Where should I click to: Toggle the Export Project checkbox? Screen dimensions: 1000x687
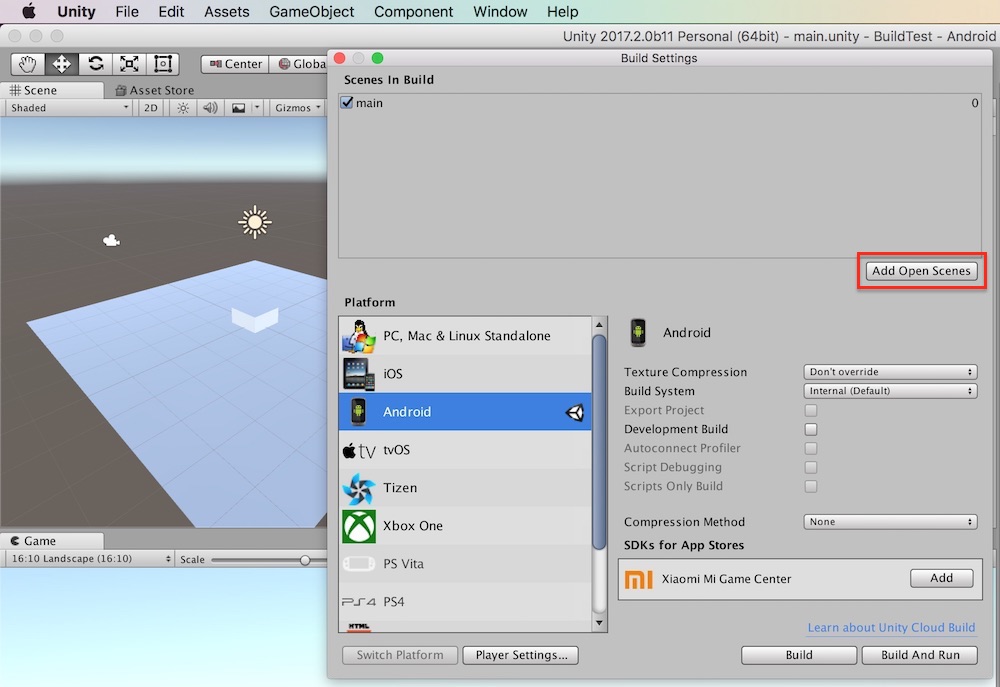(x=811, y=410)
